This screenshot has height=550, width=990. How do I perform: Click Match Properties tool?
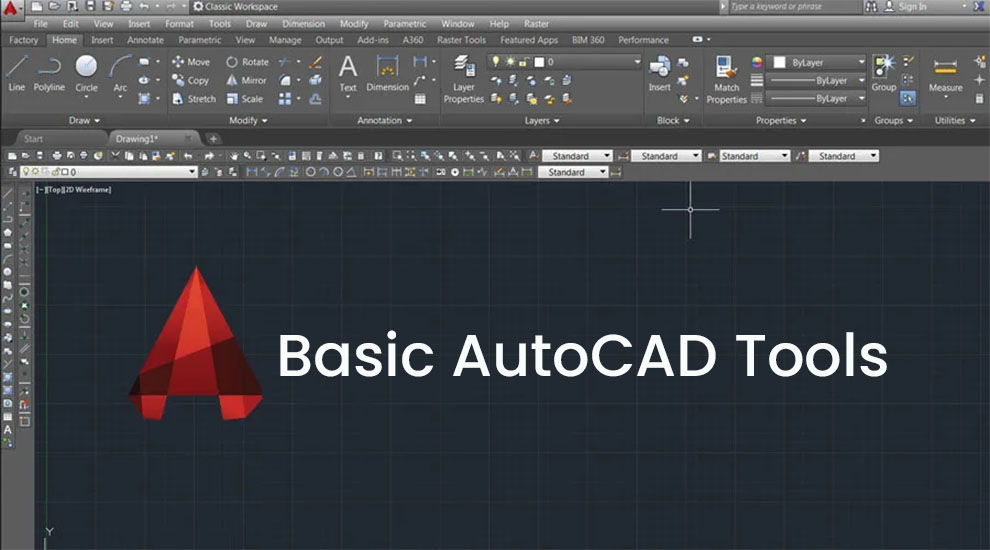[x=726, y=80]
